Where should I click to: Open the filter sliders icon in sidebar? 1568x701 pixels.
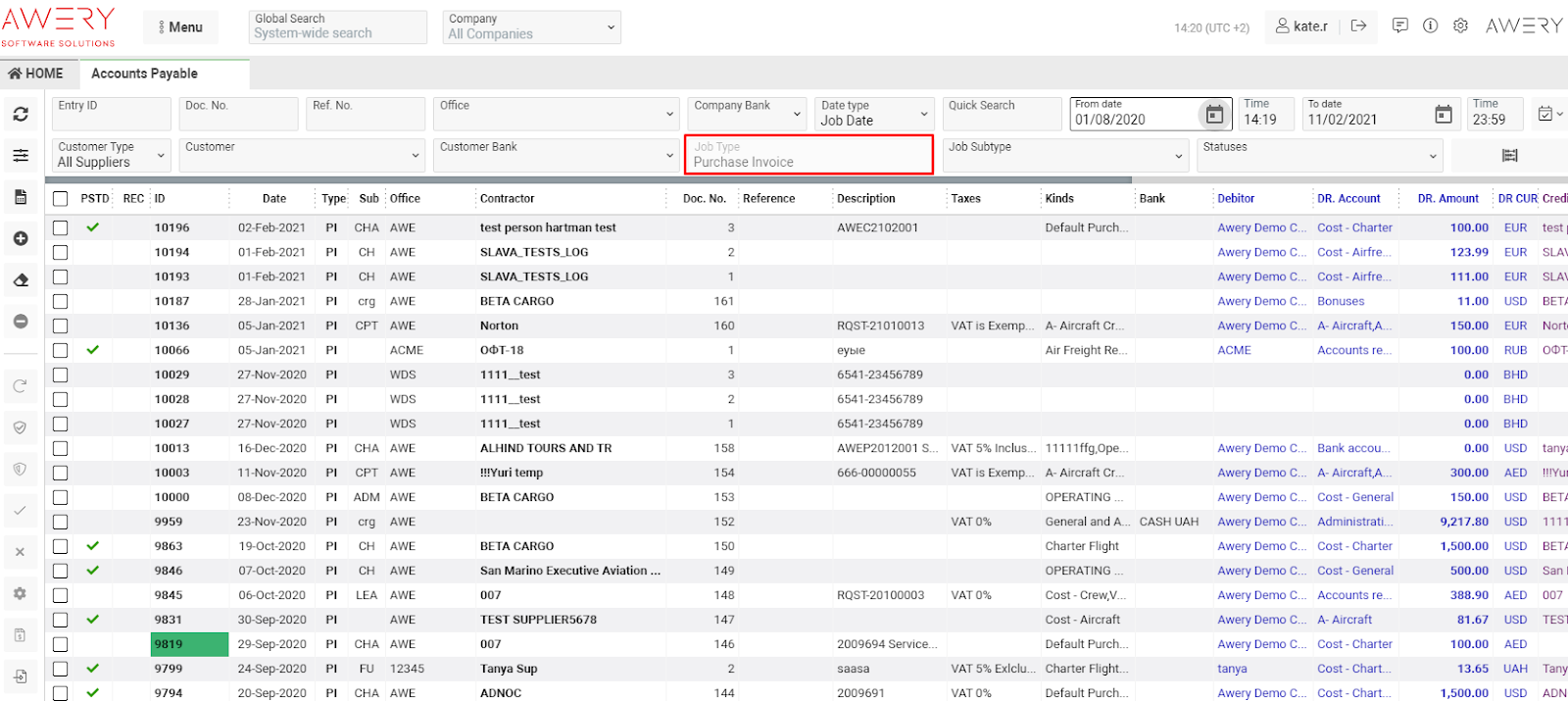(20, 155)
